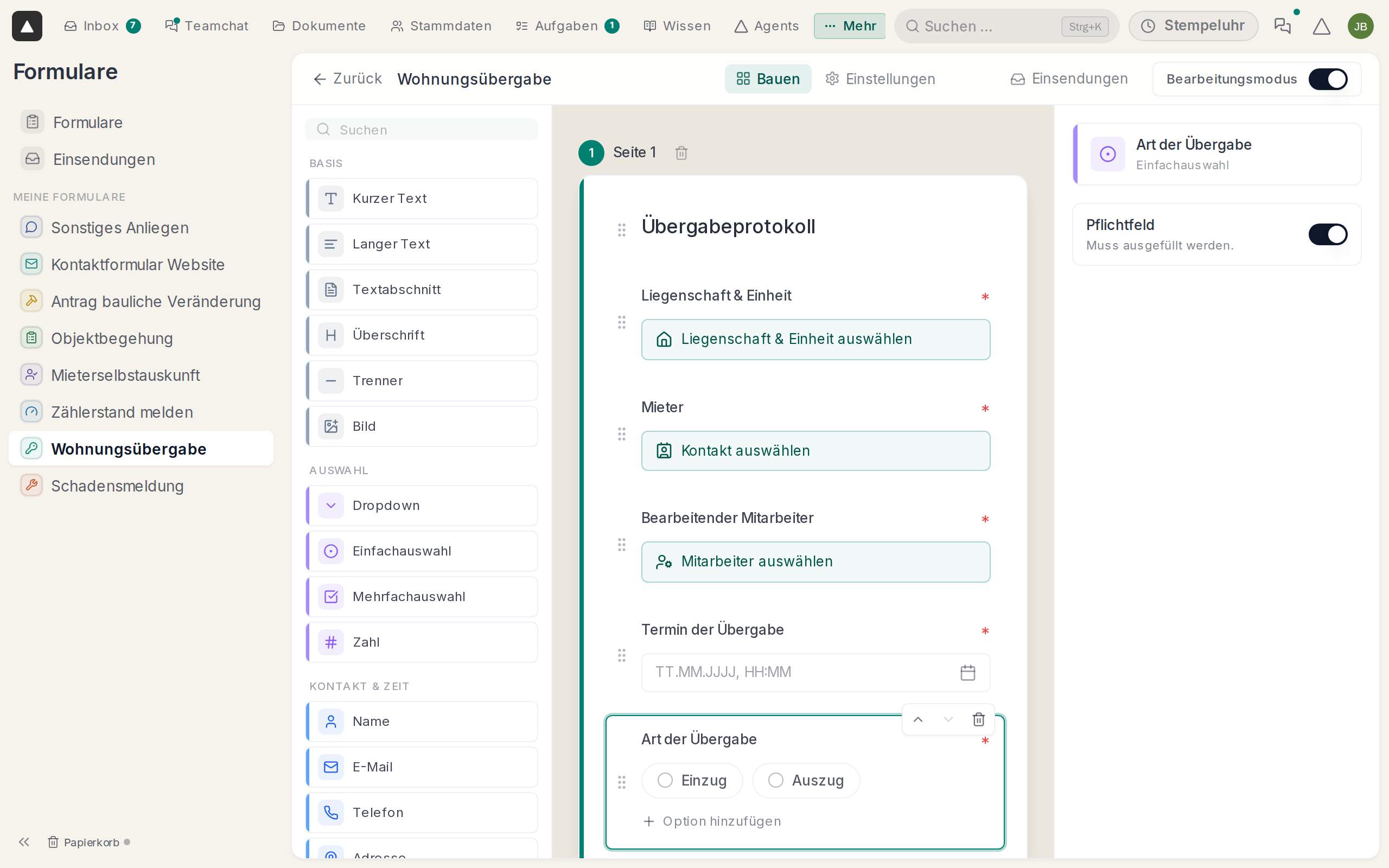1389x868 pixels.
Task: Open the Einsendungen tab in form header
Action: [1069, 79]
